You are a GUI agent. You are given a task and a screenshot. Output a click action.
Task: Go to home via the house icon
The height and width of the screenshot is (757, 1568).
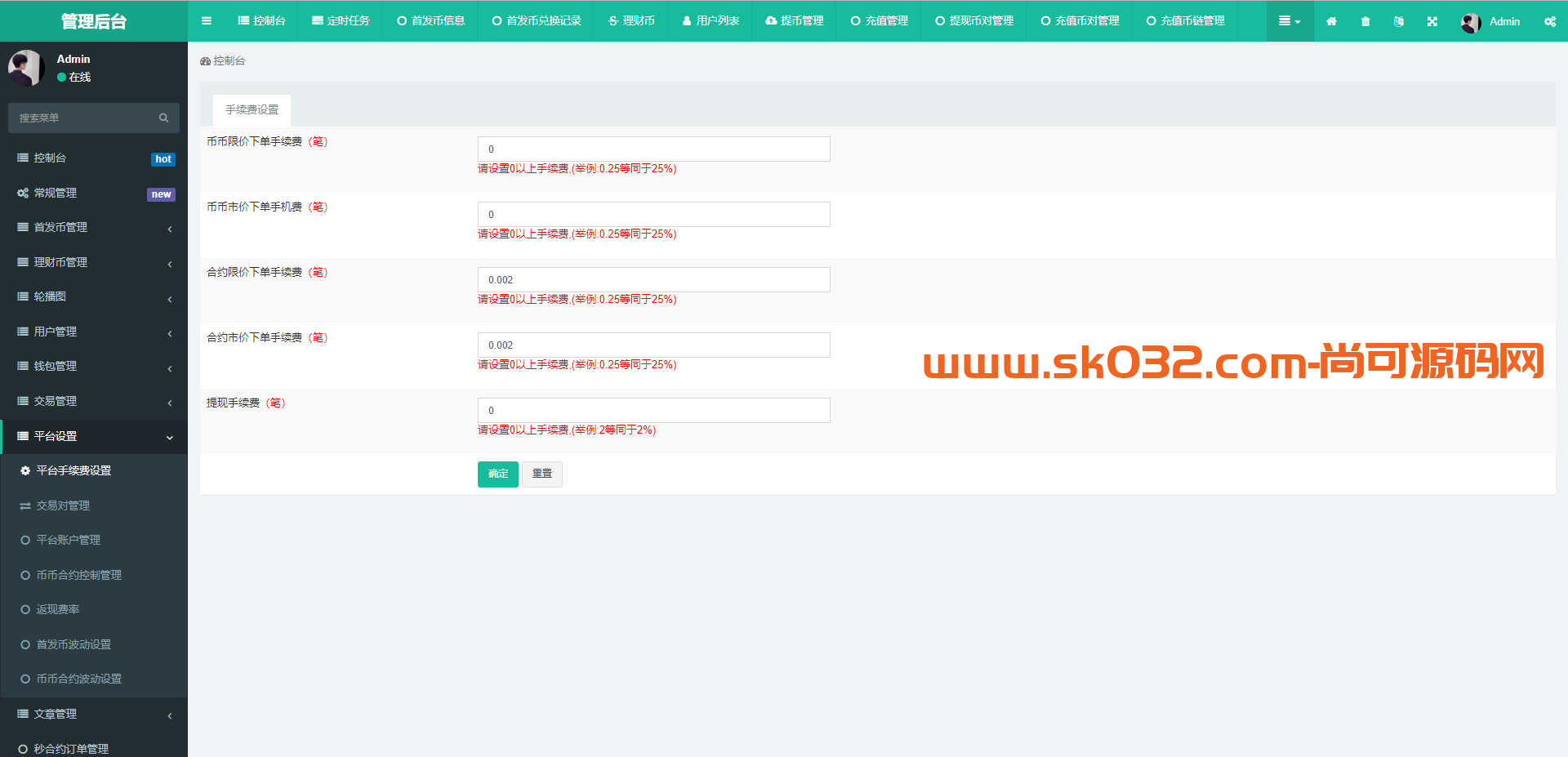(x=1331, y=21)
